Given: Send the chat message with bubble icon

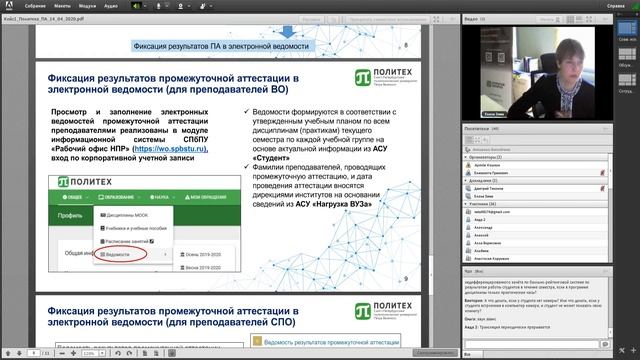Looking at the screenshot, I should coord(605,344).
